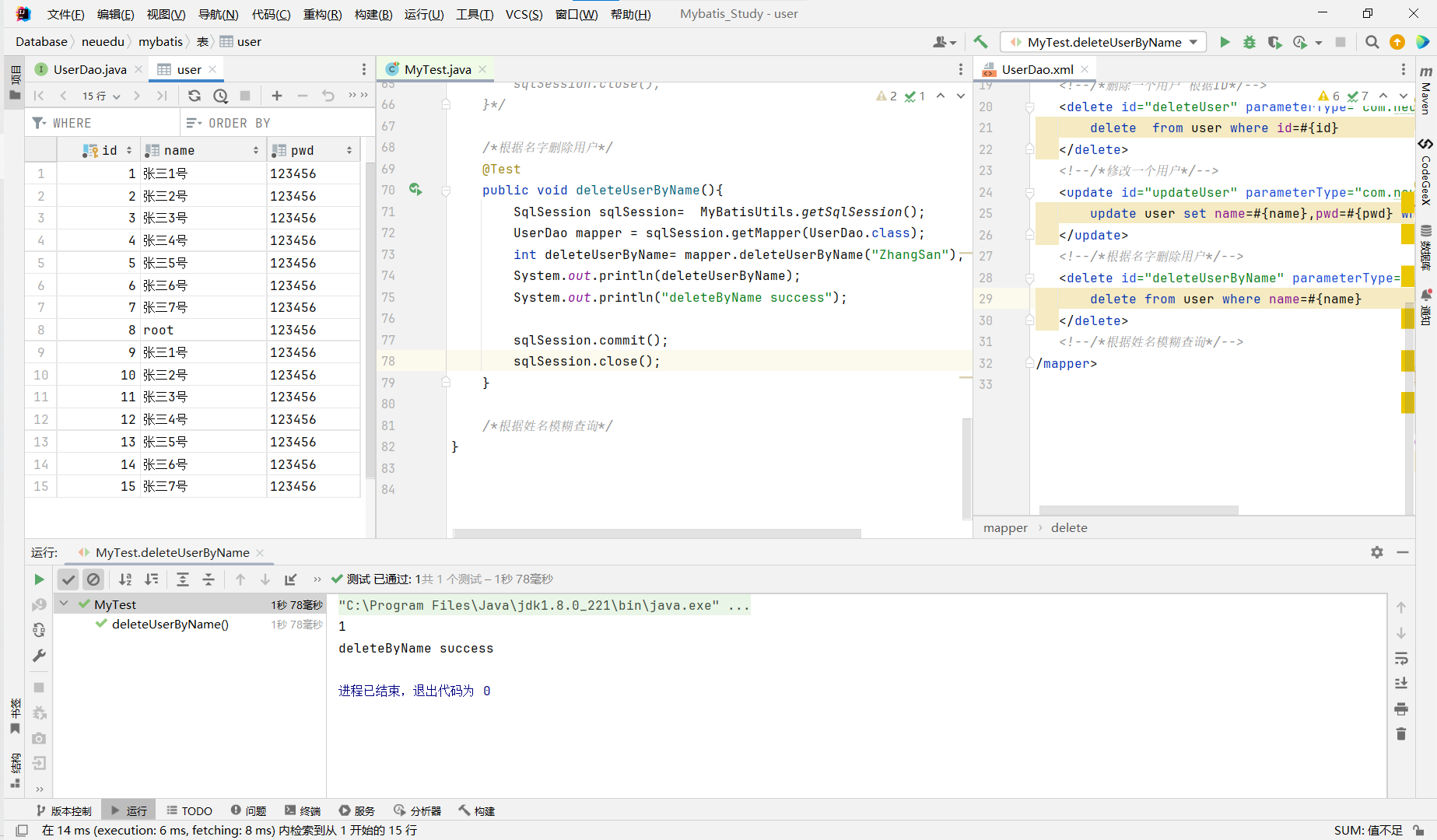This screenshot has width=1437, height=840.
Task: Open the 终端 terminal tool window
Action: click(303, 810)
